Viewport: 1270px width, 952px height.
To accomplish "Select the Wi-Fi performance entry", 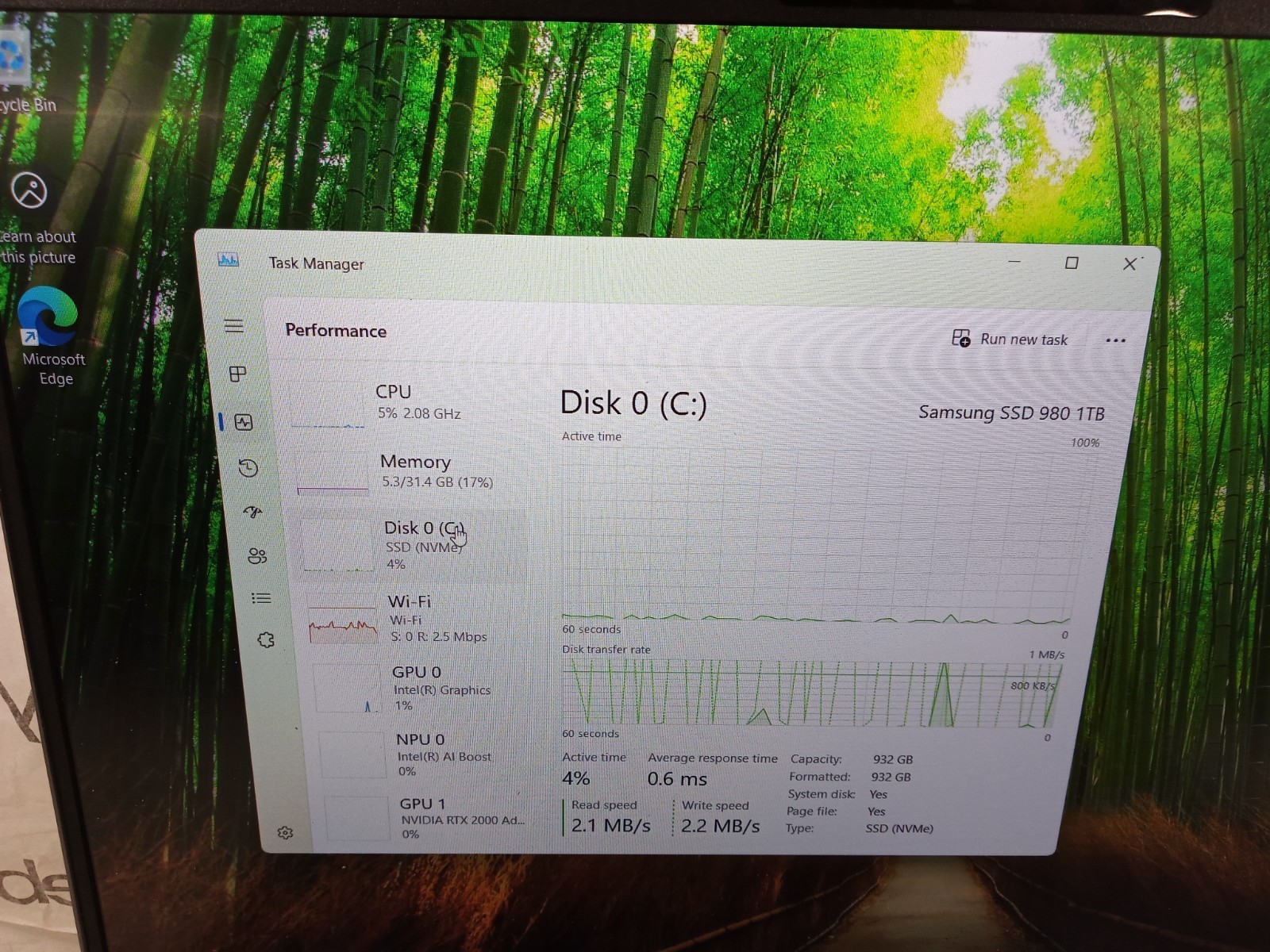I will (x=417, y=618).
